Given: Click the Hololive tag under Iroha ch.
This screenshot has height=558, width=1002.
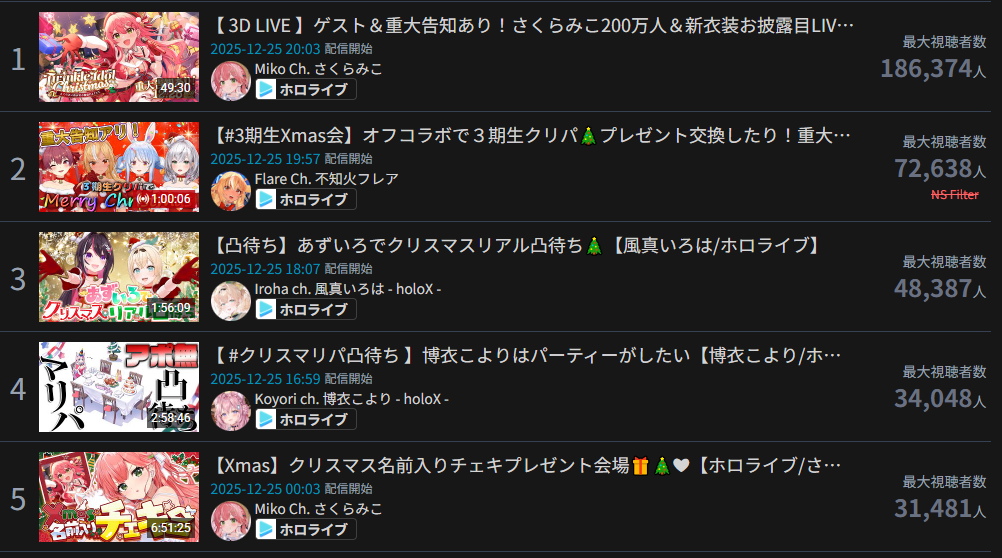Looking at the screenshot, I should [x=305, y=309].
